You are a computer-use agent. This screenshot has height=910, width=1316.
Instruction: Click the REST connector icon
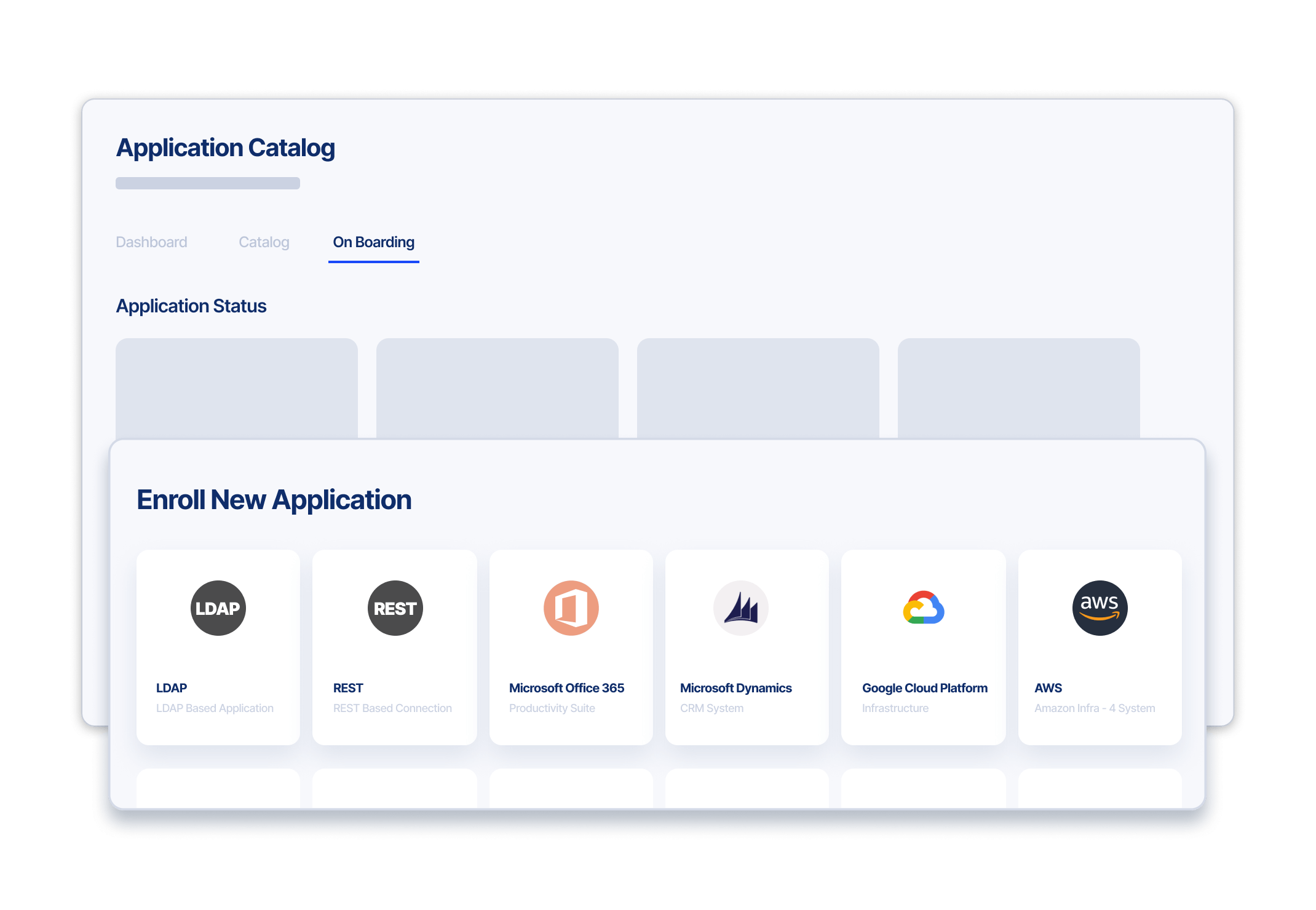click(394, 607)
